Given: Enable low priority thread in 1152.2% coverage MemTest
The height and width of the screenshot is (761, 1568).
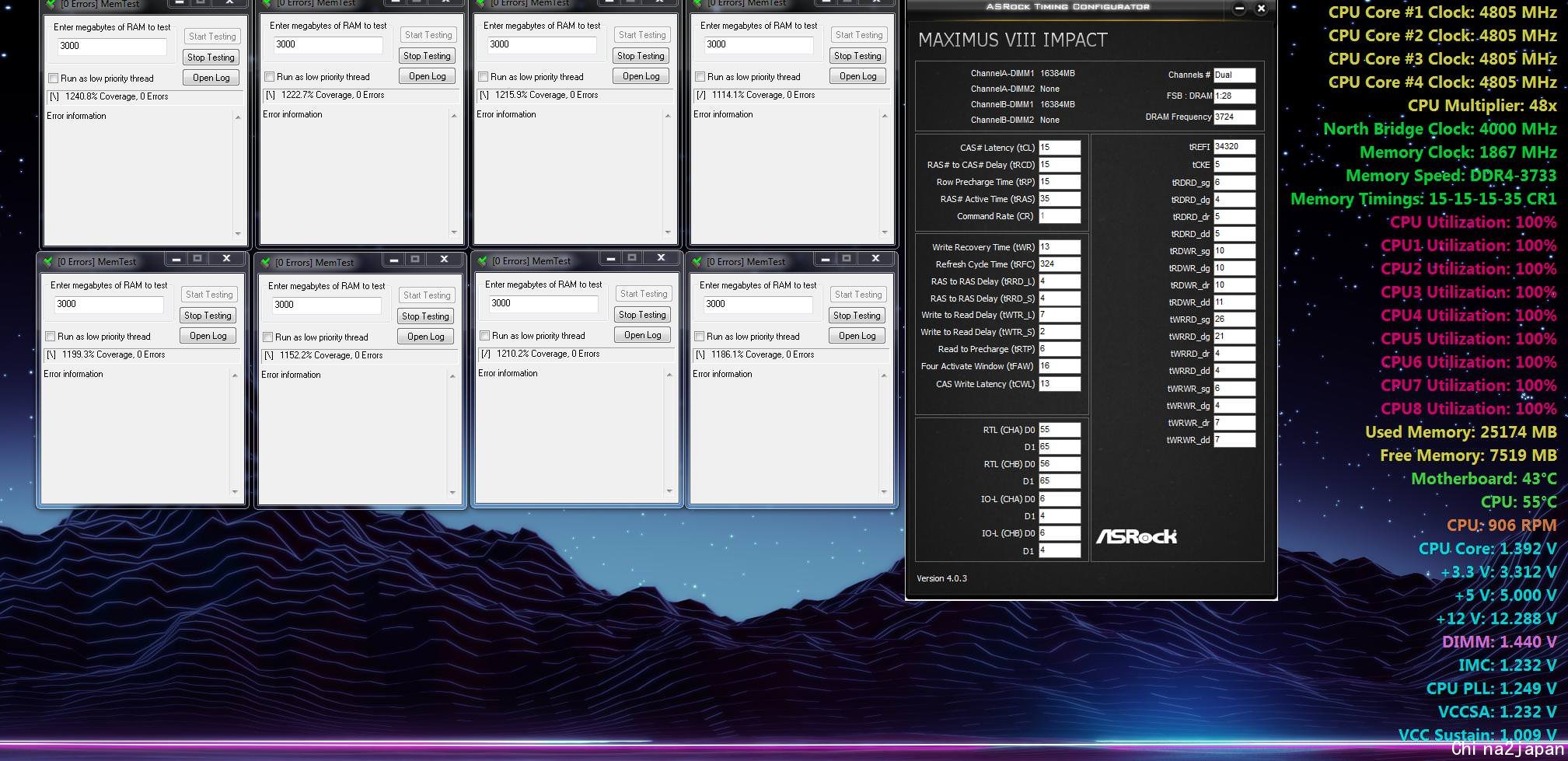Looking at the screenshot, I should [x=267, y=337].
